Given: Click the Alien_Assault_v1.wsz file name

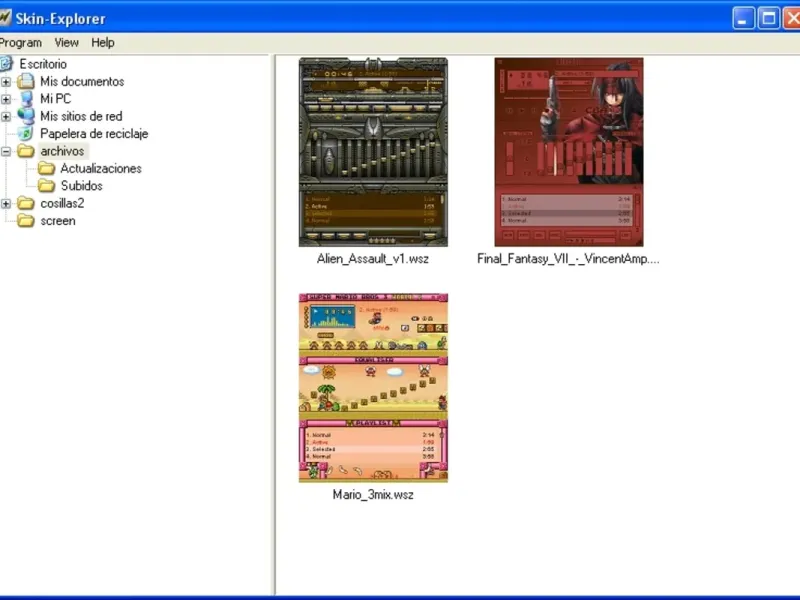Looking at the screenshot, I should [373, 259].
